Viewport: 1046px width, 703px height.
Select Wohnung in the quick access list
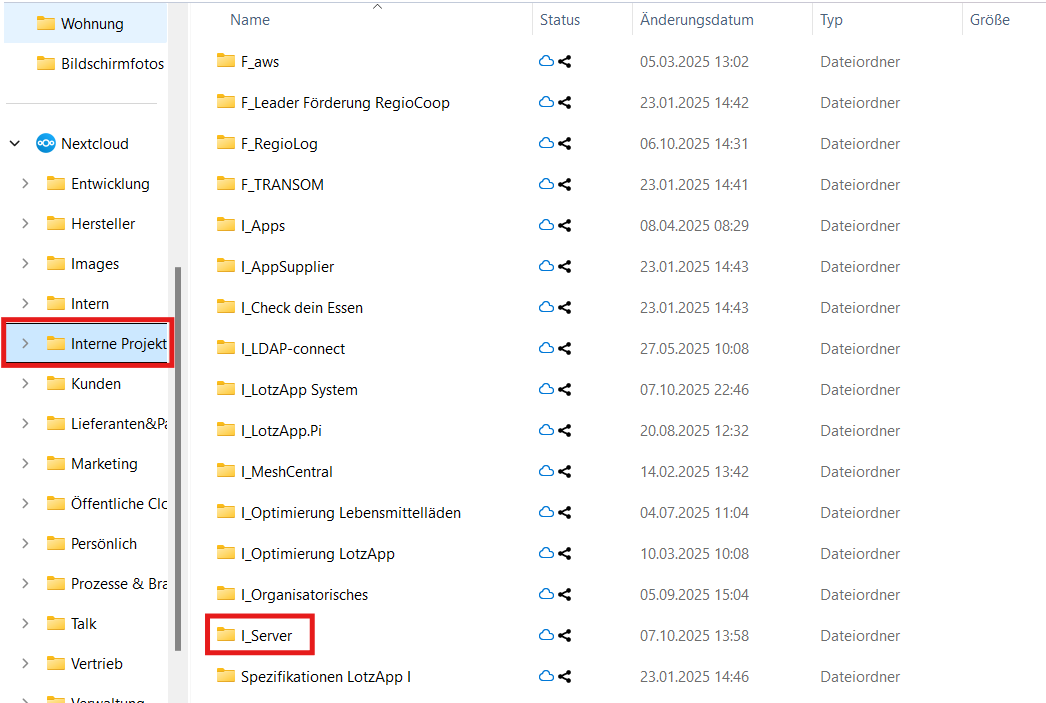92,24
